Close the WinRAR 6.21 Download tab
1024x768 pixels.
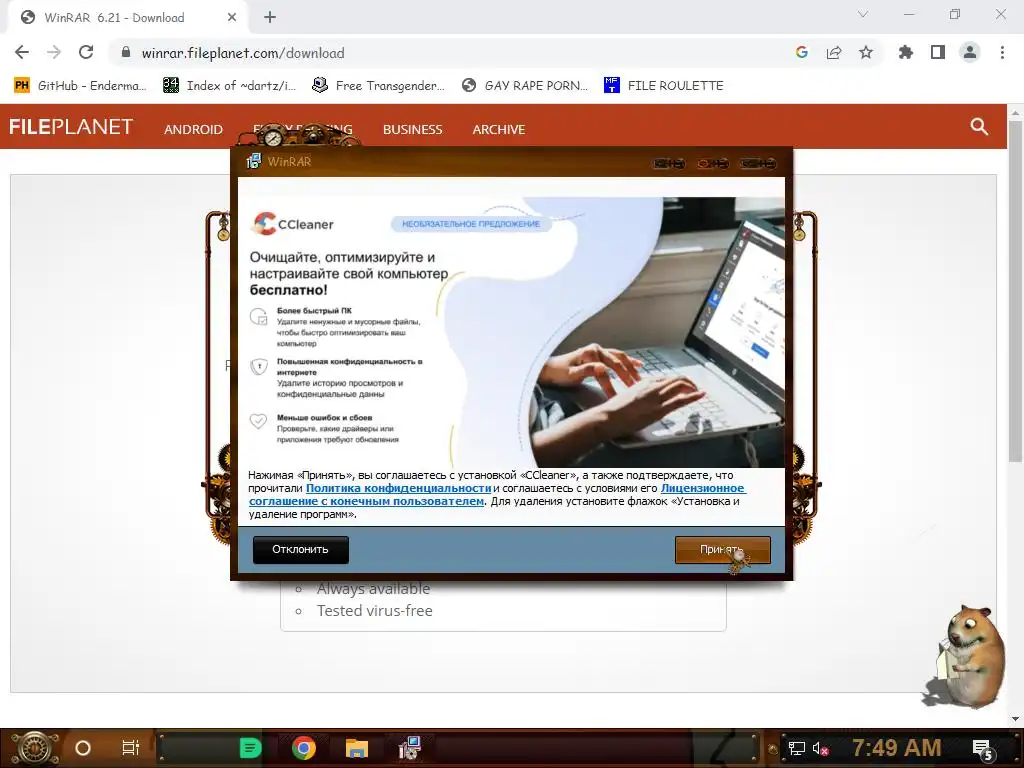[x=232, y=18]
